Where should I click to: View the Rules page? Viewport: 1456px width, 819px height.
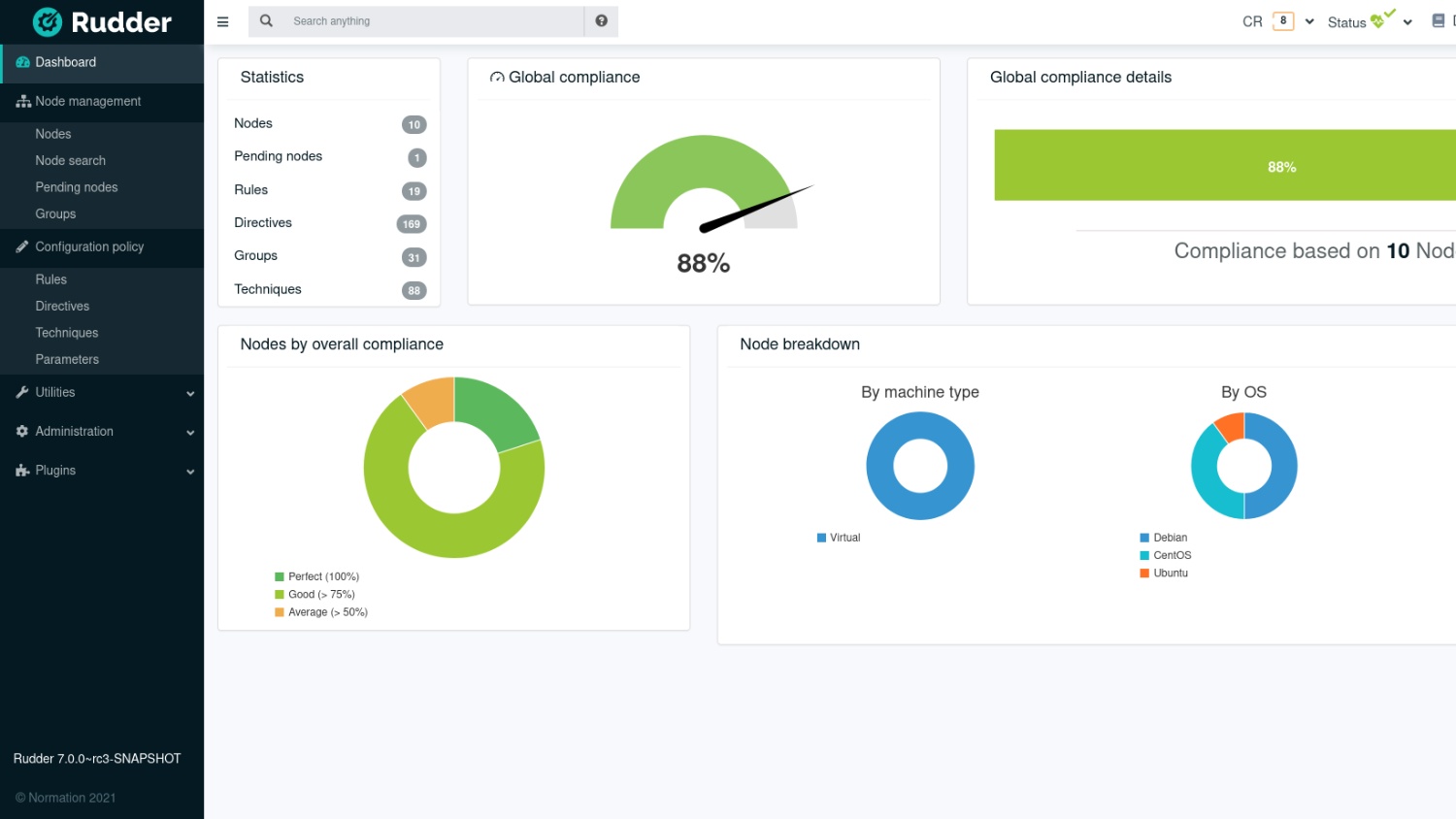pyautogui.click(x=50, y=278)
